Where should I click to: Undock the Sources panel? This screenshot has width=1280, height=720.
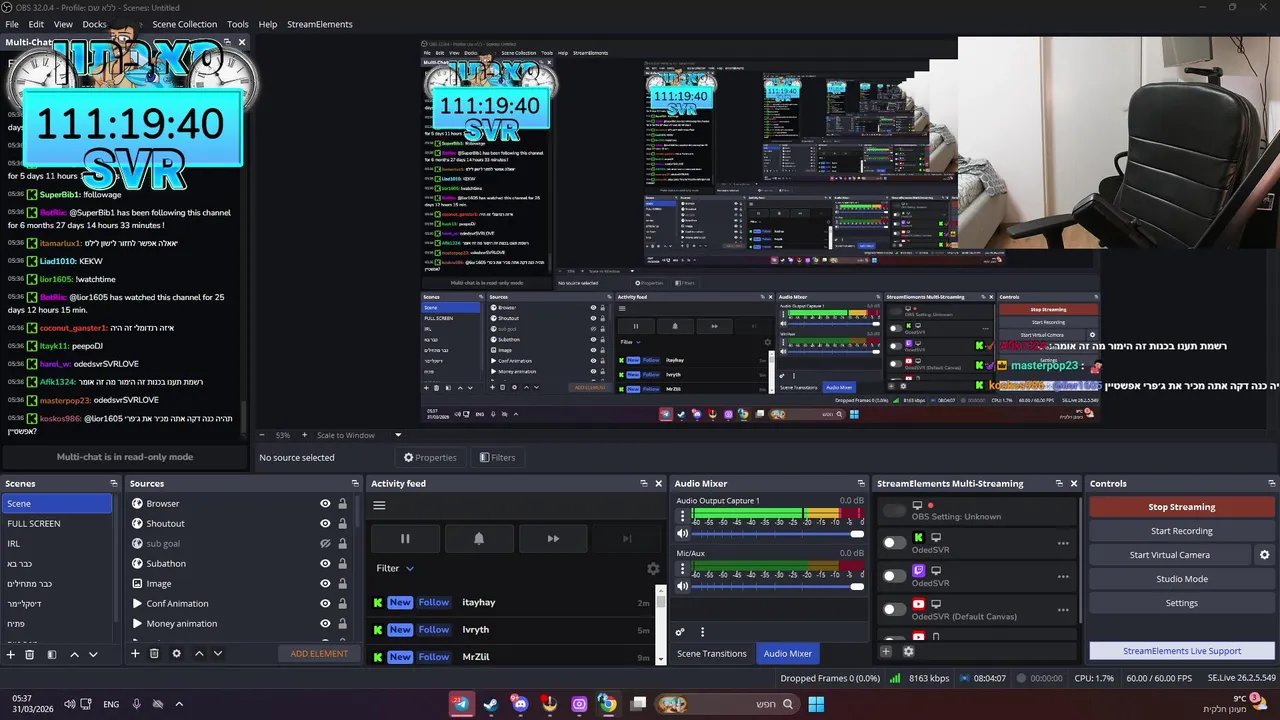coord(354,484)
